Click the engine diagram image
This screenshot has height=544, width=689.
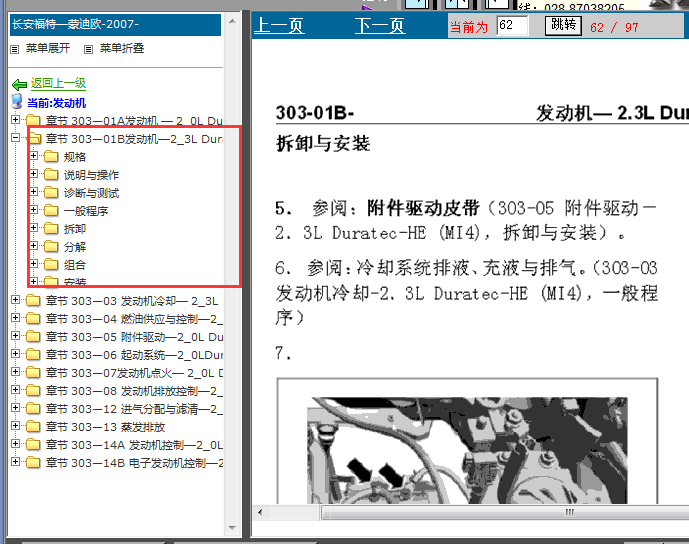pos(467,450)
